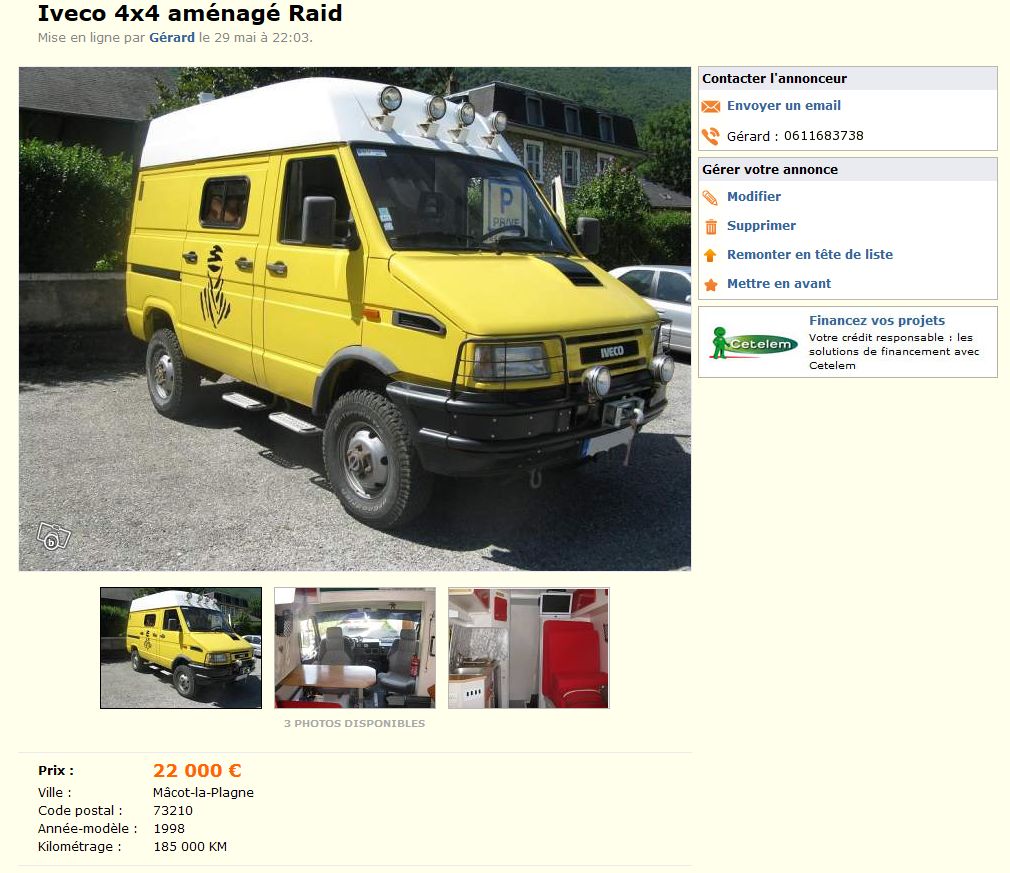Open the Financez vos projets link
This screenshot has width=1010, height=873.
click(x=877, y=320)
